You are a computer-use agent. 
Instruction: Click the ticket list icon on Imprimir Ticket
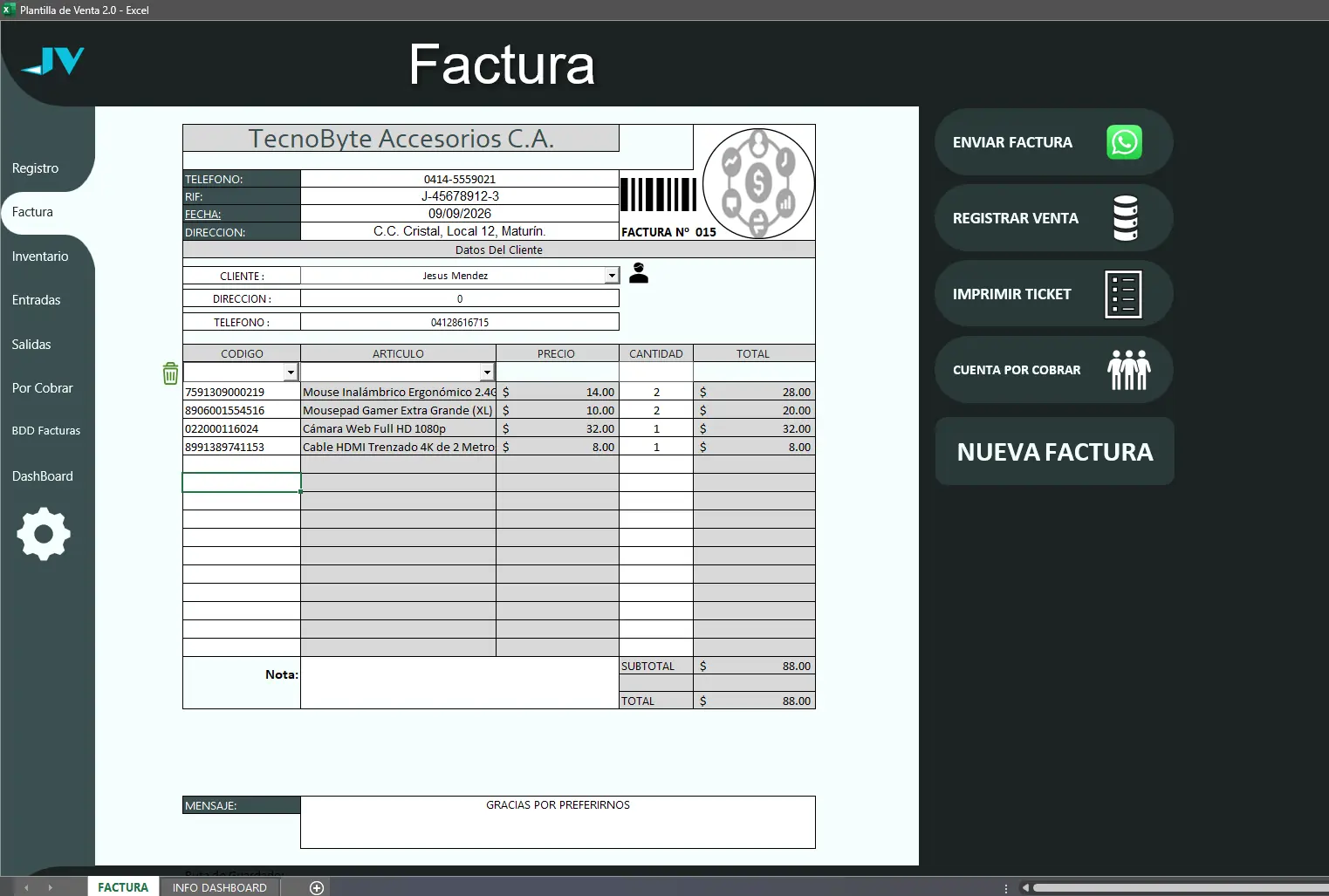point(1123,294)
